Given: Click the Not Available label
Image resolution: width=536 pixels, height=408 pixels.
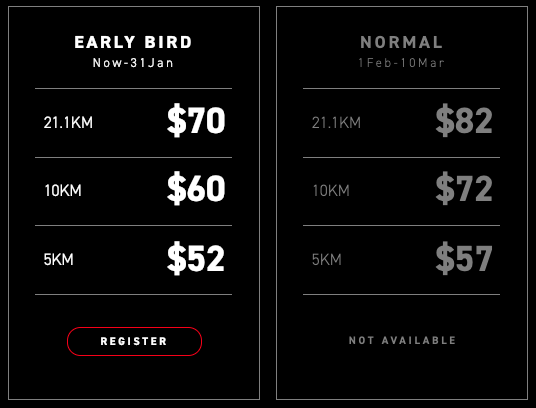Looking at the screenshot, I should point(402,340).
